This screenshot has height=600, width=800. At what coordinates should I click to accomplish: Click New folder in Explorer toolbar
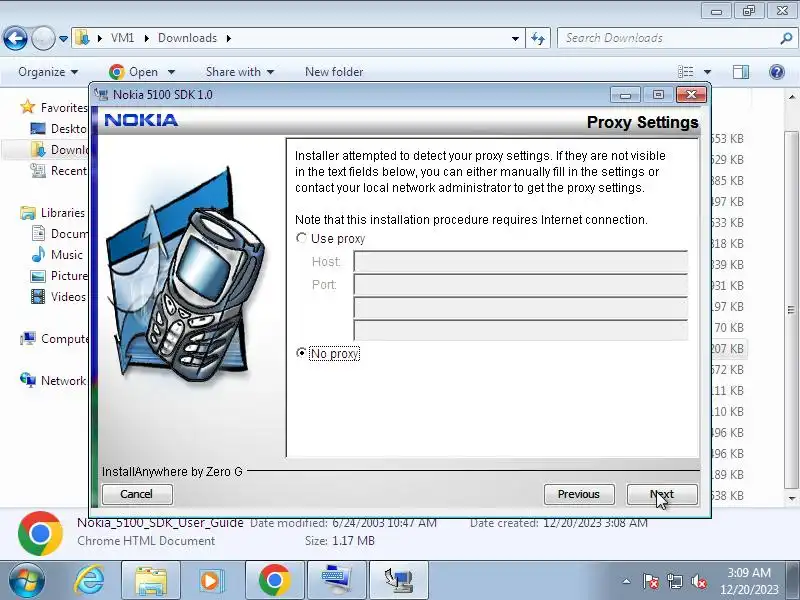pyautogui.click(x=334, y=72)
